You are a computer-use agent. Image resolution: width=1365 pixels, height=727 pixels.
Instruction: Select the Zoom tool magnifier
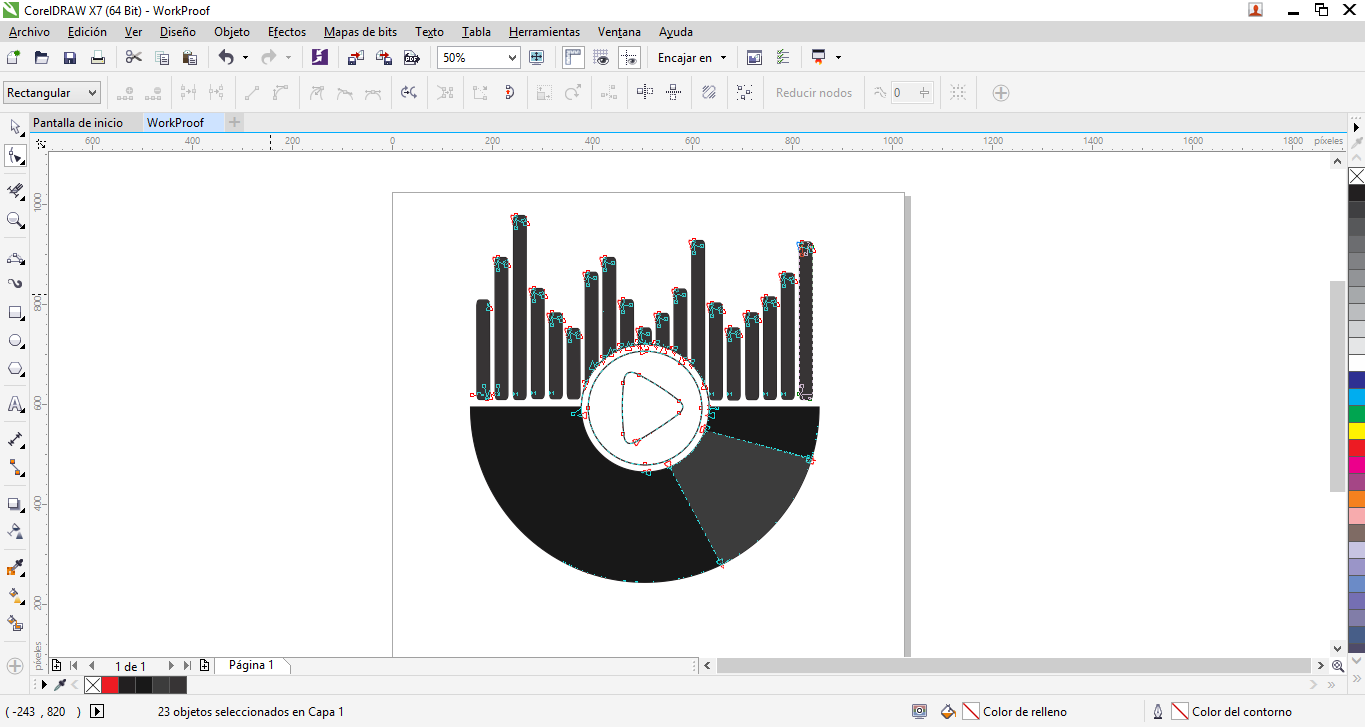15,220
